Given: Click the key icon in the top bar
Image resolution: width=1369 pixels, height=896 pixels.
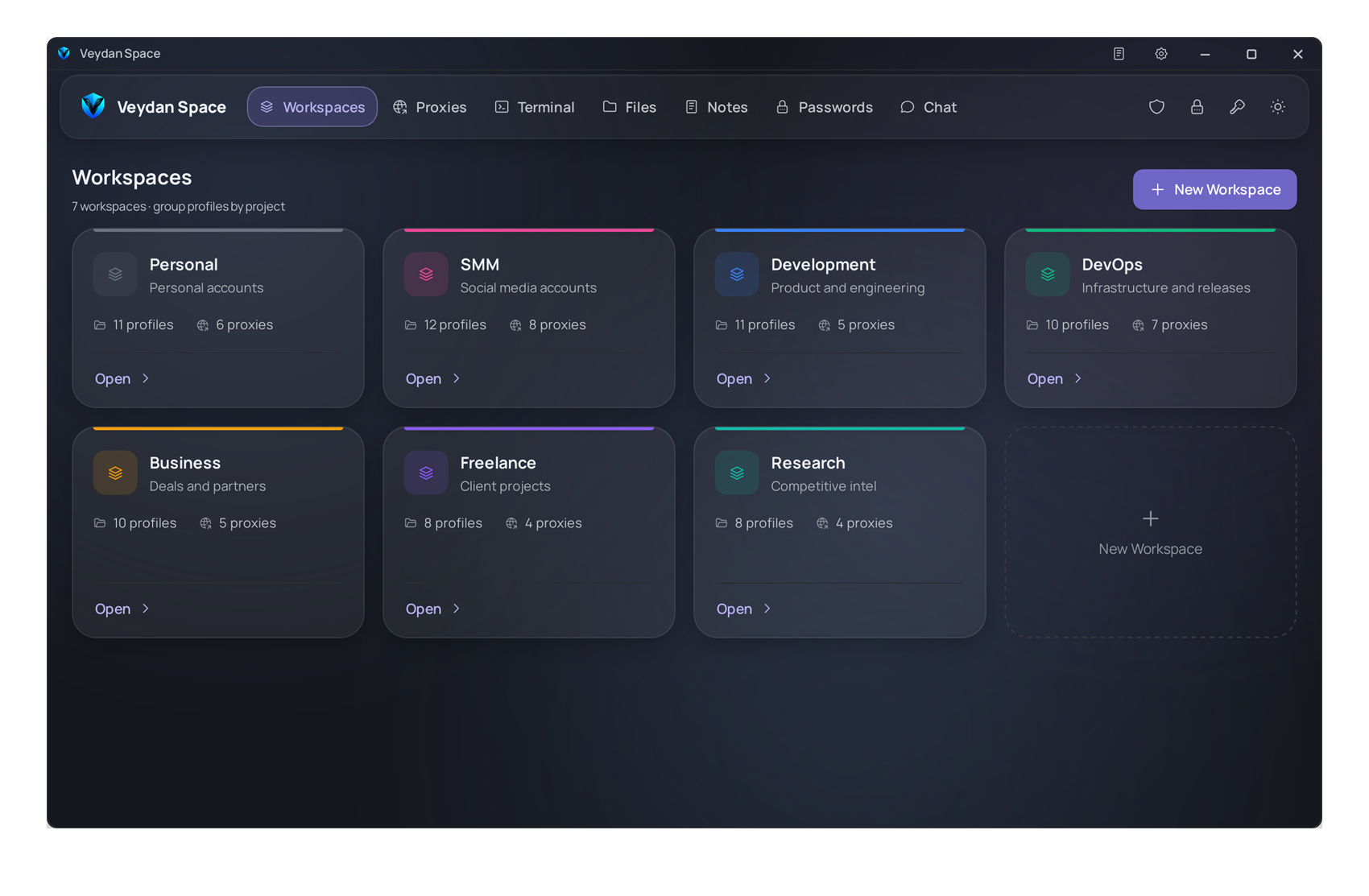Looking at the screenshot, I should coord(1237,107).
